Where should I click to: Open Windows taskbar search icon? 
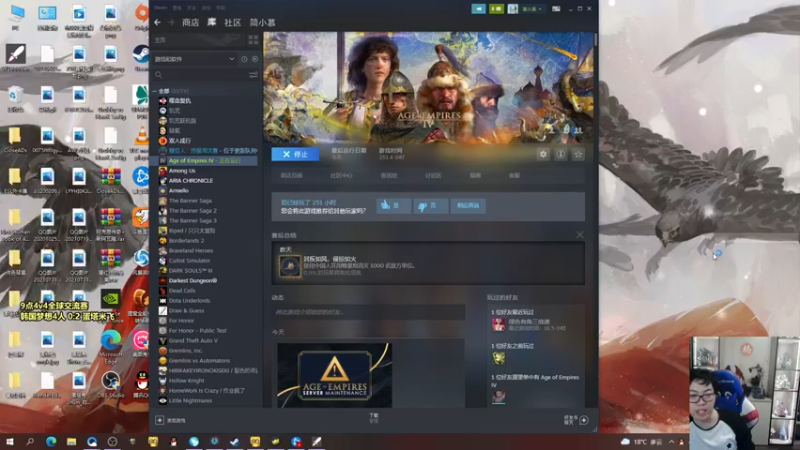tap(30, 441)
